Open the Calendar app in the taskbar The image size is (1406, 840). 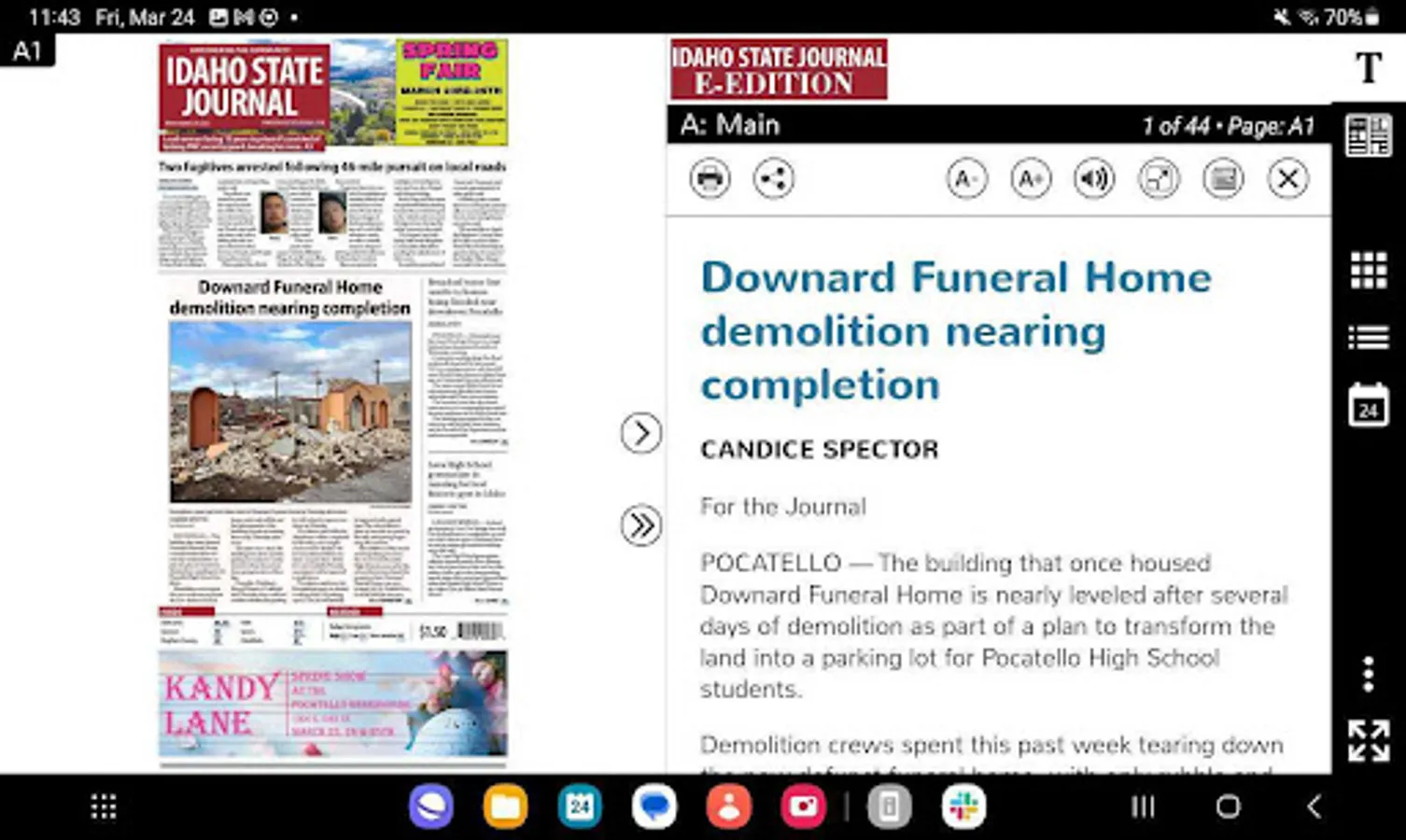coord(580,806)
